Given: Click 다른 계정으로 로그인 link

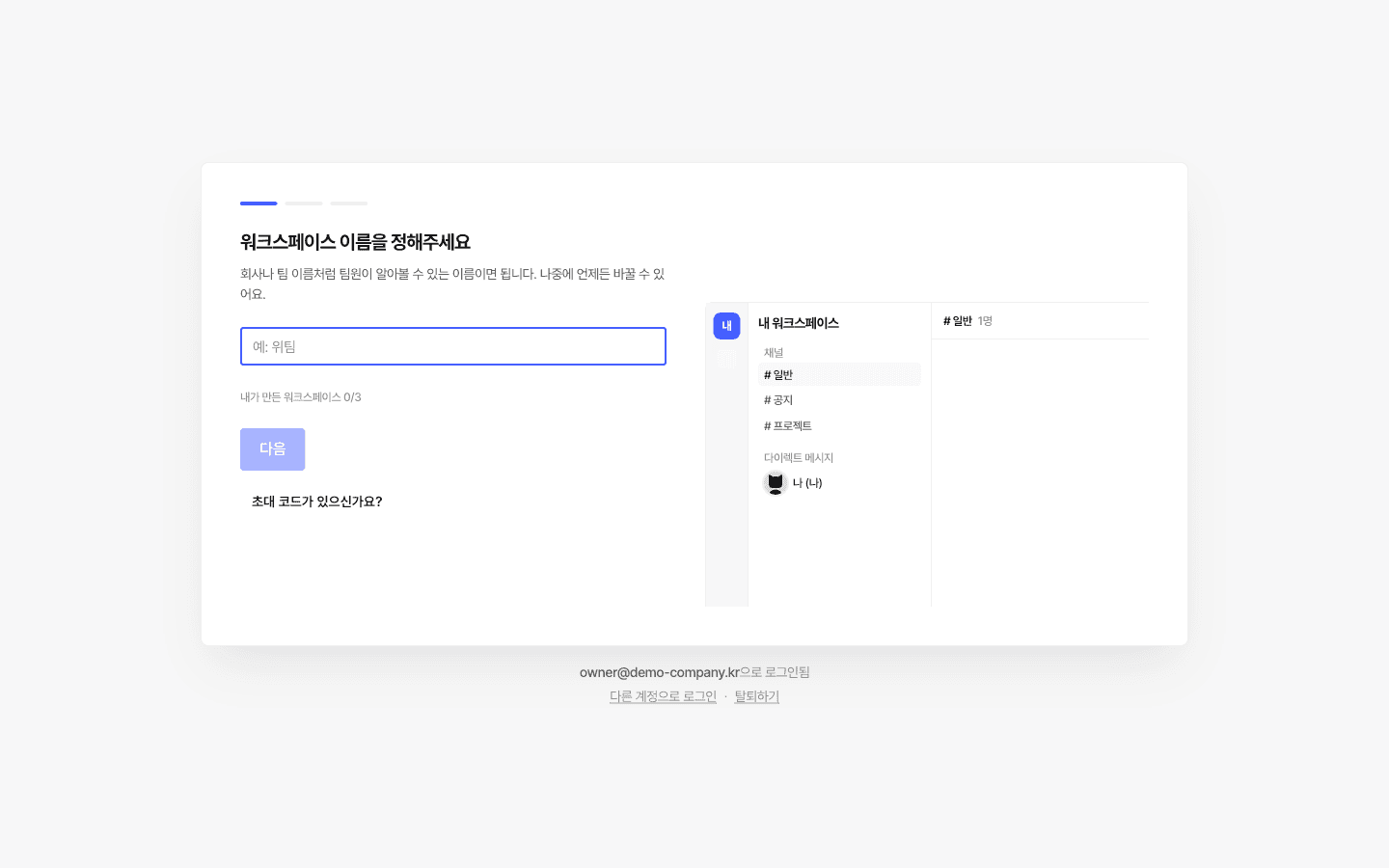Looking at the screenshot, I should pyautogui.click(x=663, y=696).
